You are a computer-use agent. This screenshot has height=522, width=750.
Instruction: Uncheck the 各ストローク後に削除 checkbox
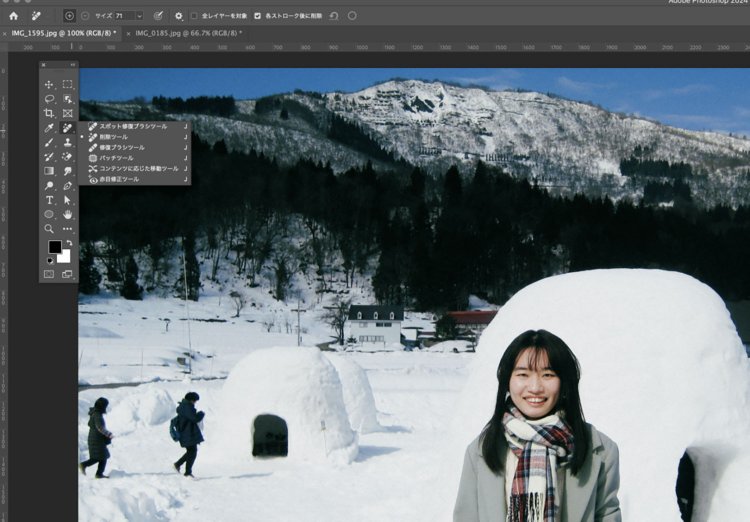tap(257, 16)
